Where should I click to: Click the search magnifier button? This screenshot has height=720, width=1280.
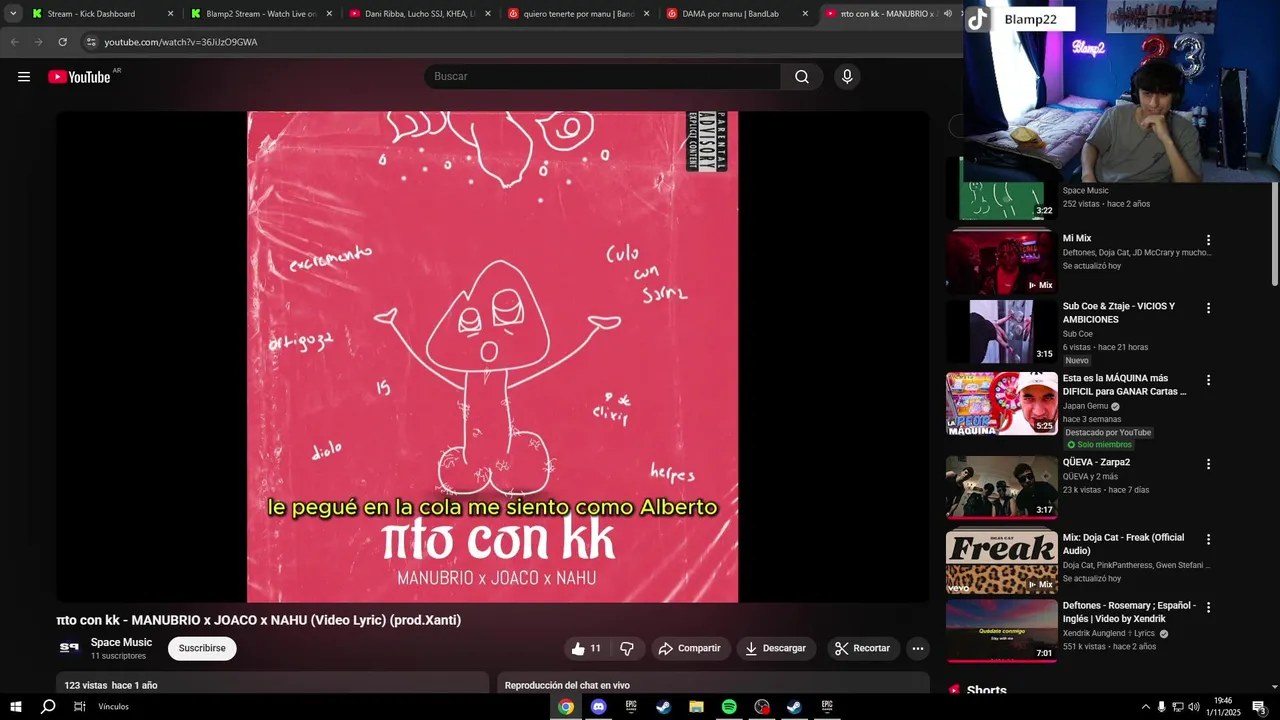[x=802, y=77]
